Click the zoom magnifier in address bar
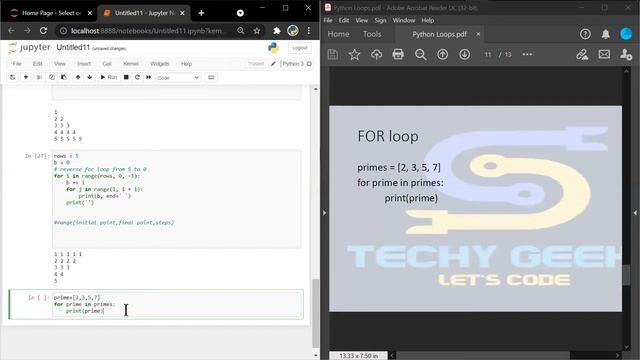The width and height of the screenshot is (640, 360). click(x=241, y=31)
